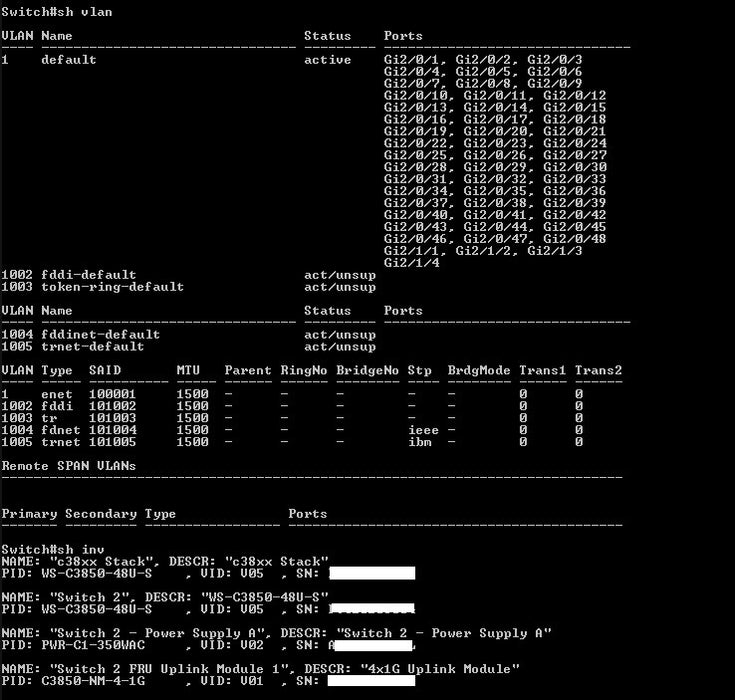Click the 'Trans2' column header
This screenshot has height=700, width=735.
coord(599,370)
